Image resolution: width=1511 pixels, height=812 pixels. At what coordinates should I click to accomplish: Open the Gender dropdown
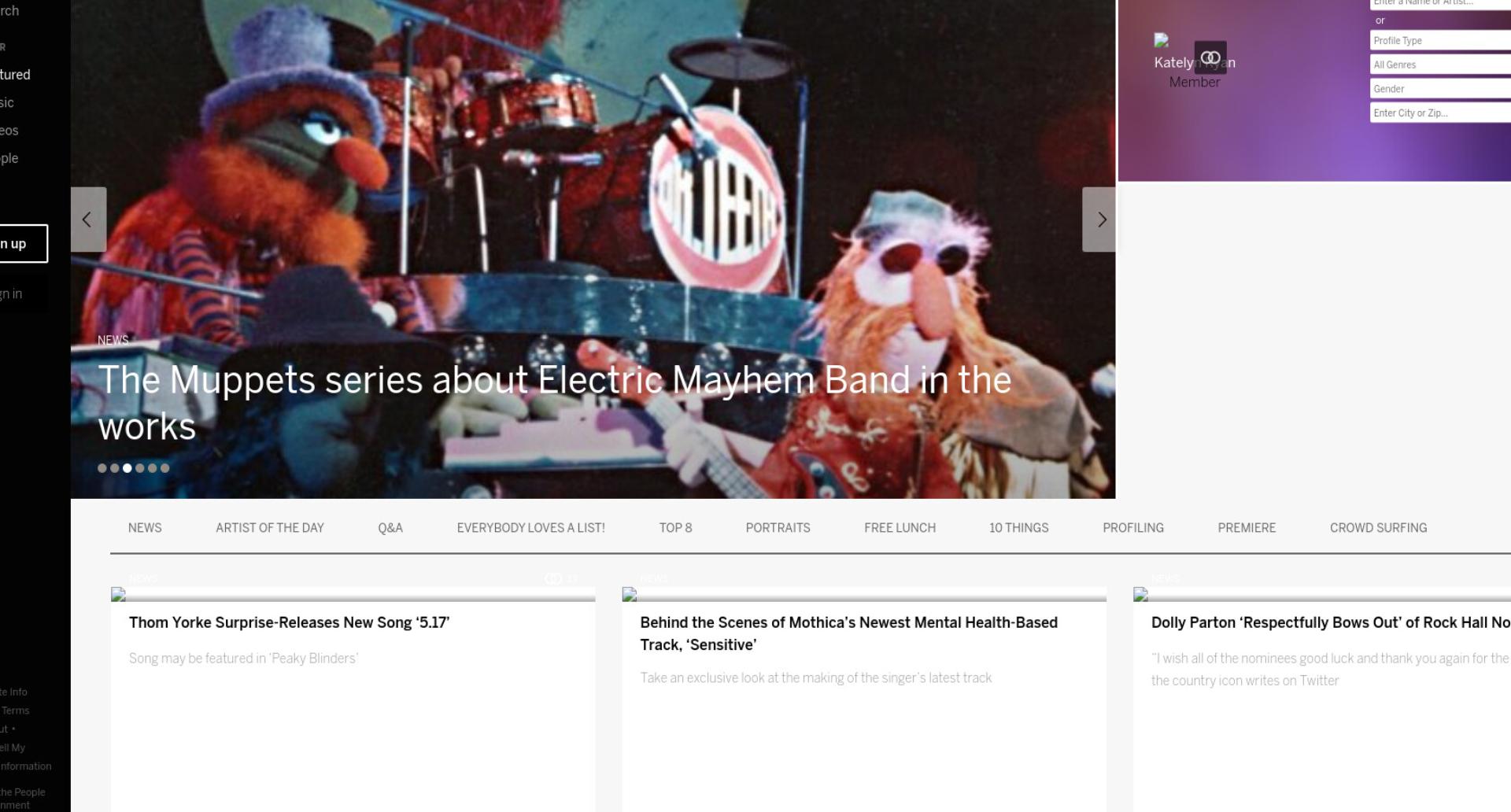[1440, 89]
